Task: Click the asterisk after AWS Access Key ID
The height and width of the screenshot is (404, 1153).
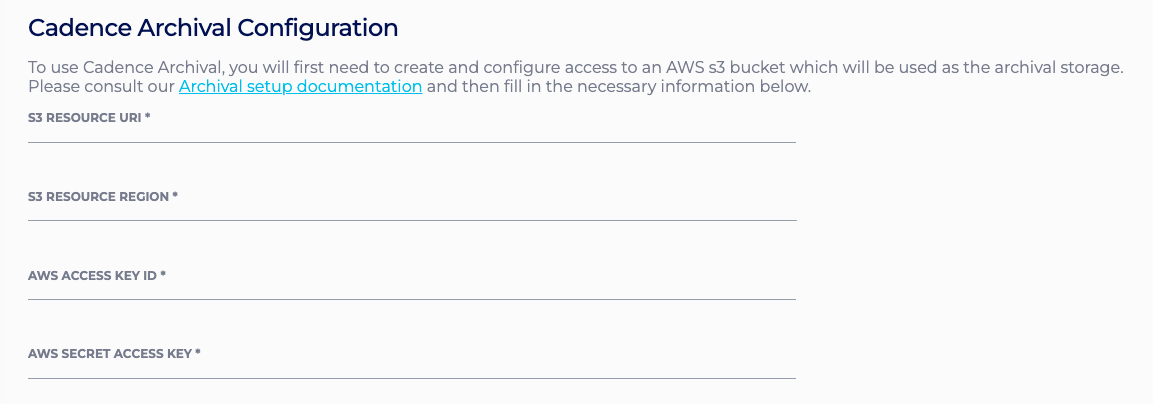Action: pos(163,274)
